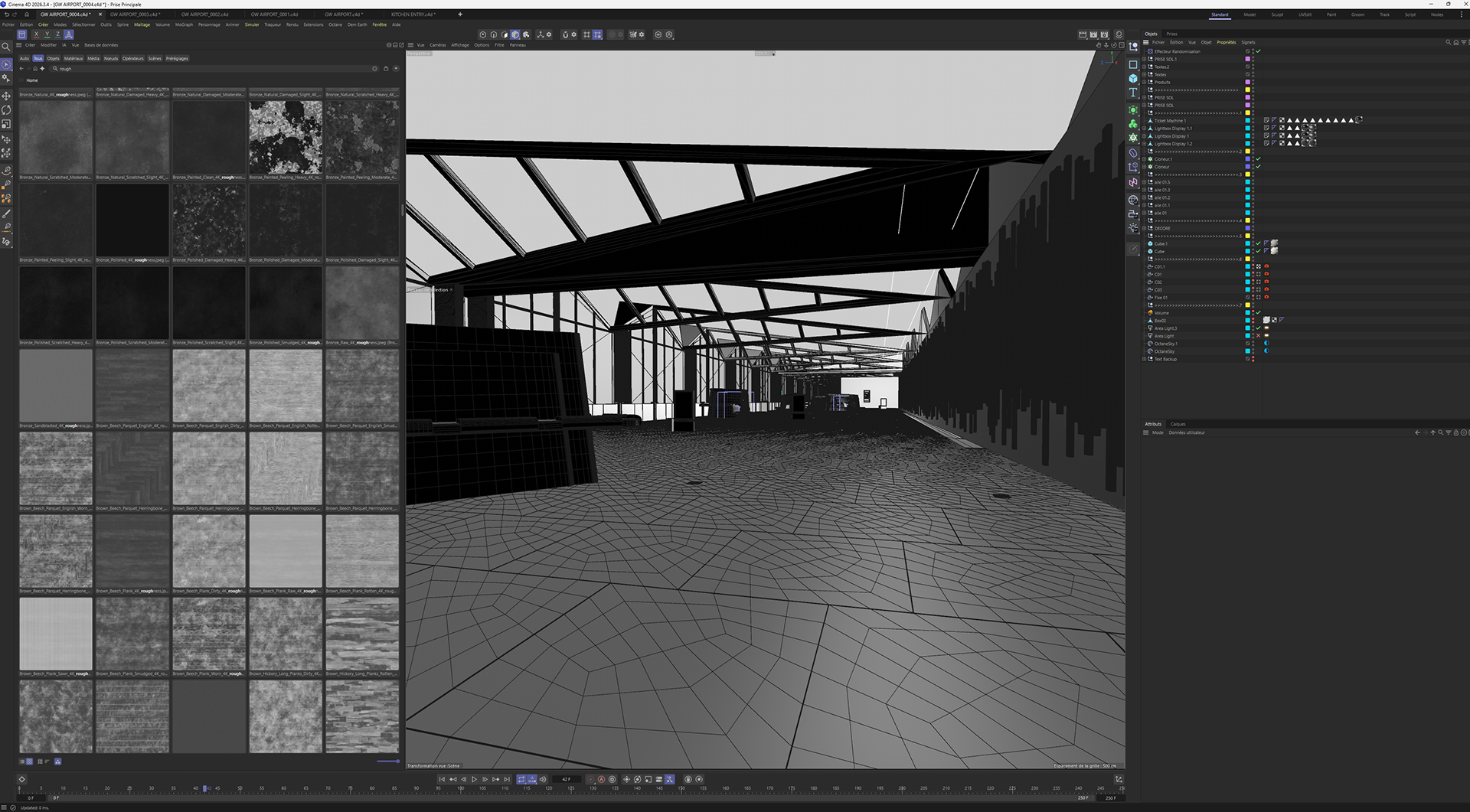Open the search options dropdown arrow
This screenshot has width=1470, height=812.
point(396,68)
